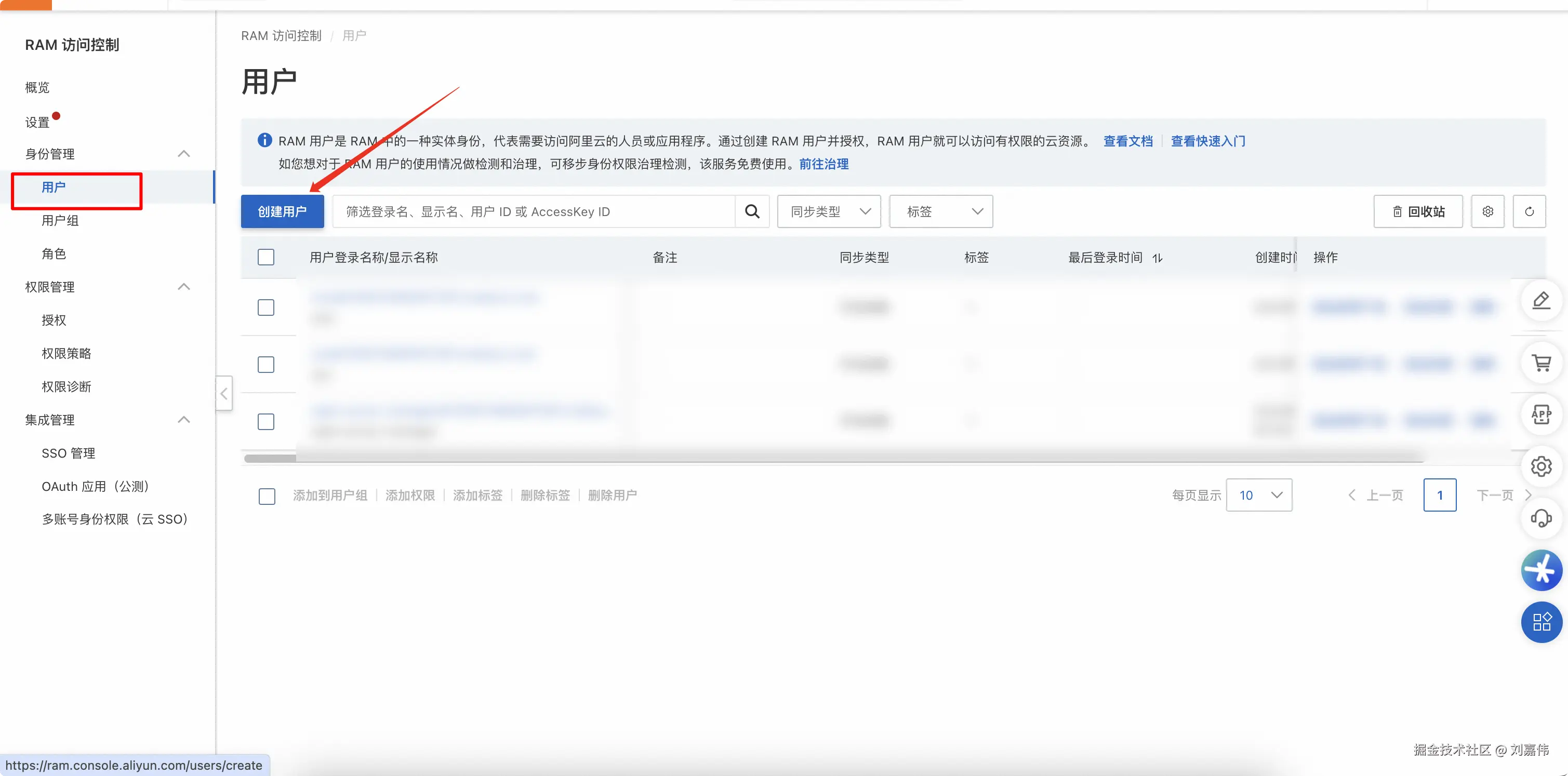This screenshot has height=776, width=1568.
Task: Collapse the 身份管理 sidebar section
Action: point(183,153)
